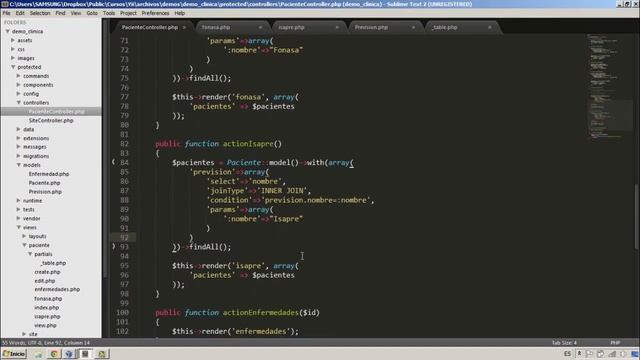Collapse the protected folder

(13, 67)
